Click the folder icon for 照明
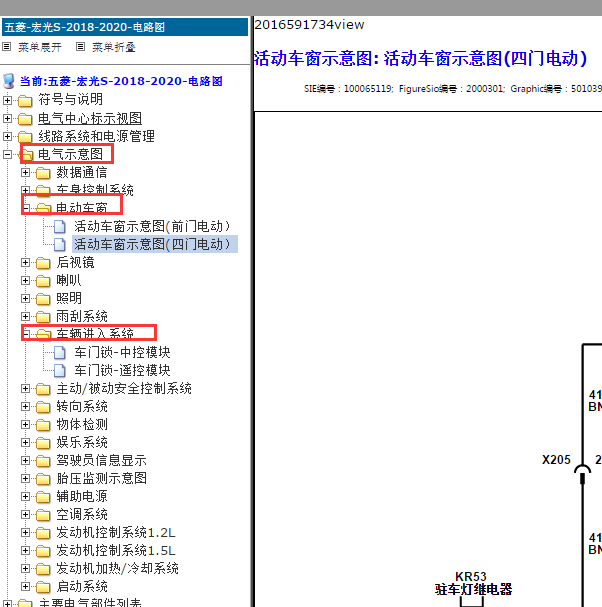The image size is (602, 607). click(43, 299)
